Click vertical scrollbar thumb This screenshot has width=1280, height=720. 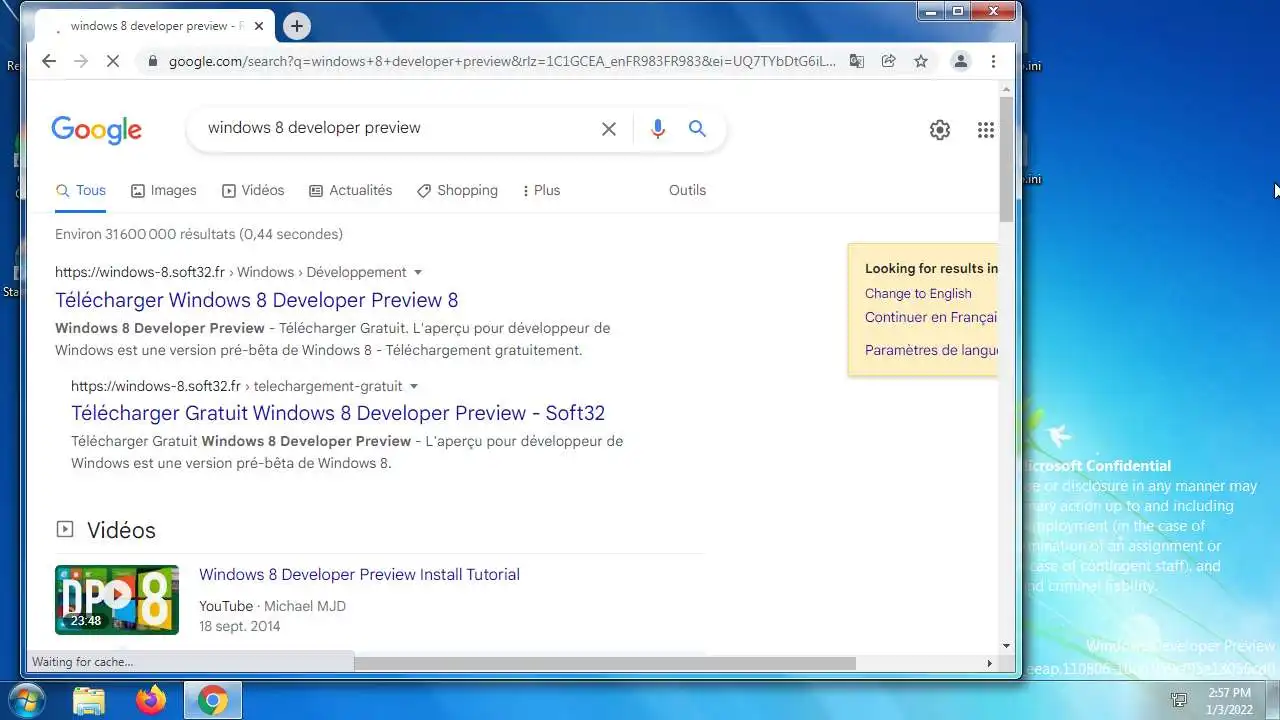[1006, 160]
